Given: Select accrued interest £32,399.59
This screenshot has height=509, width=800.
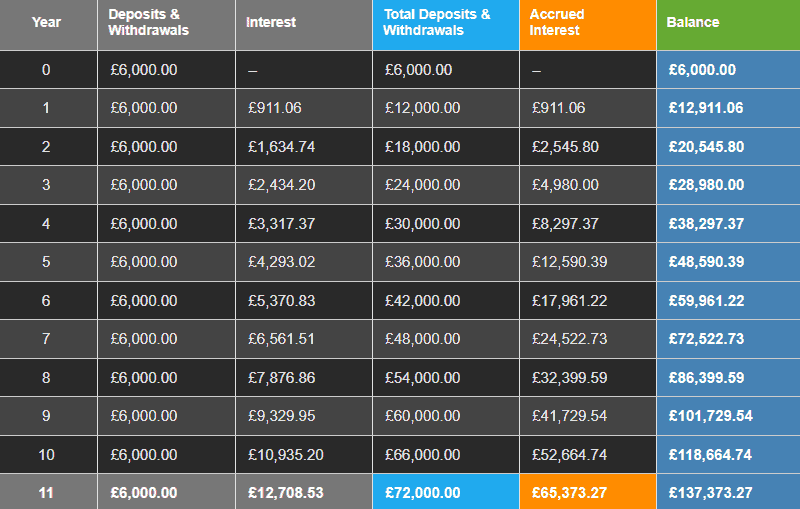Looking at the screenshot, I should tap(569, 378).
